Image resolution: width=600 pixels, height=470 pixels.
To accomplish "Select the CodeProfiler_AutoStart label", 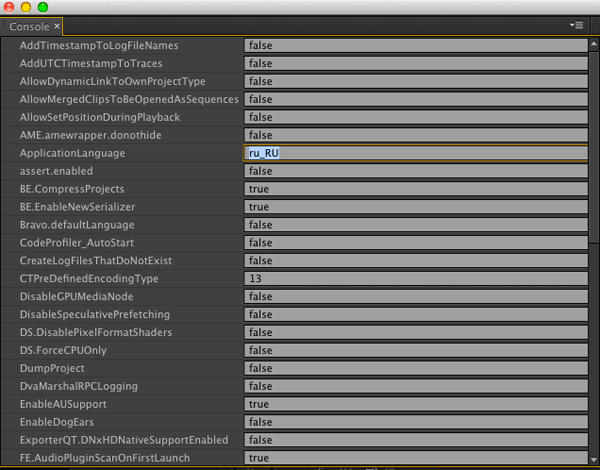I will pyautogui.click(x=77, y=243).
